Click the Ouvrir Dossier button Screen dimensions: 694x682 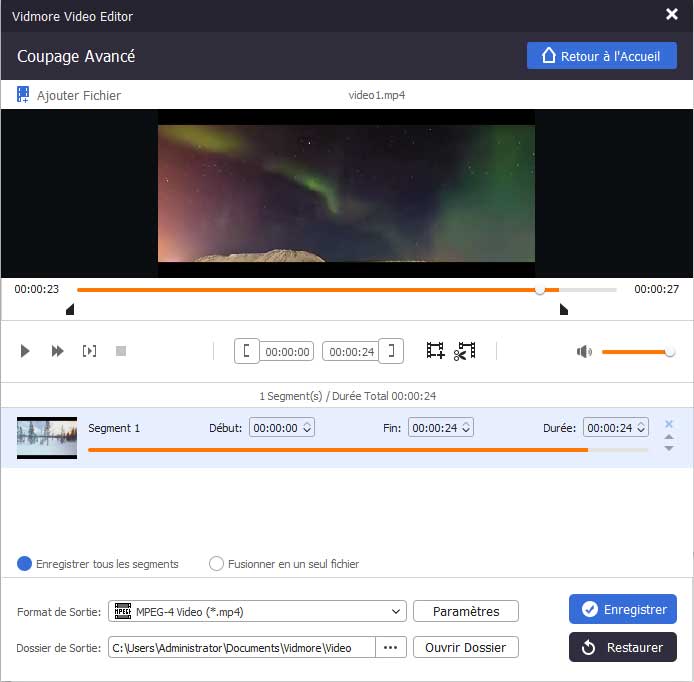coord(466,647)
